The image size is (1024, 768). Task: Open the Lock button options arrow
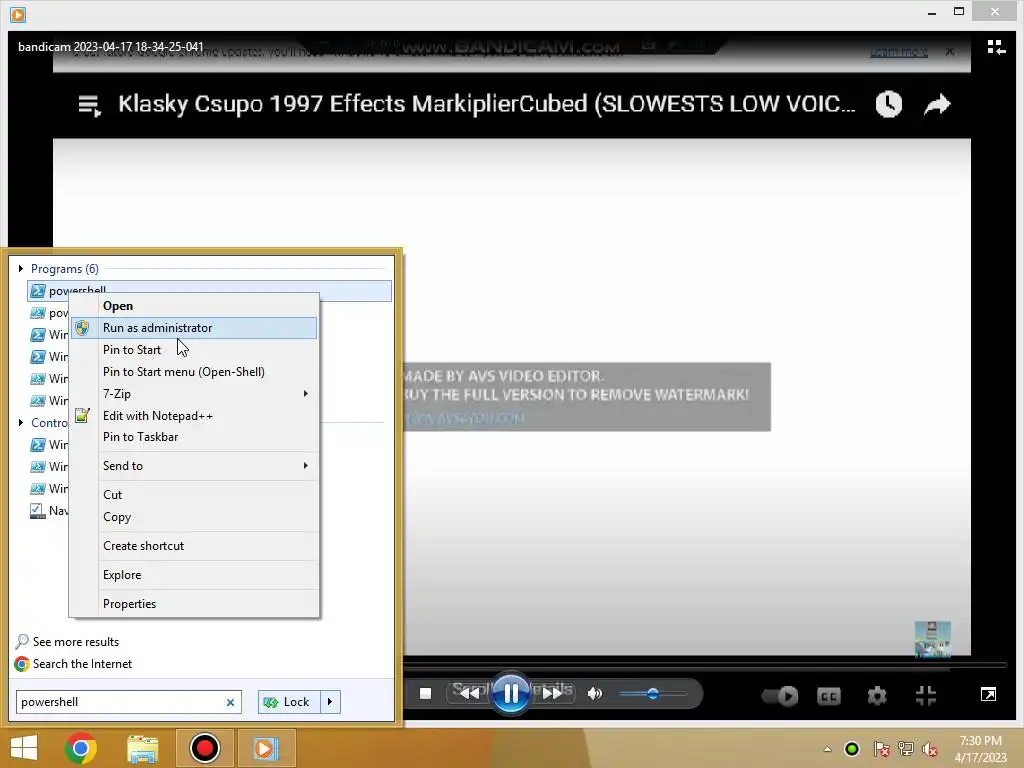pos(330,702)
